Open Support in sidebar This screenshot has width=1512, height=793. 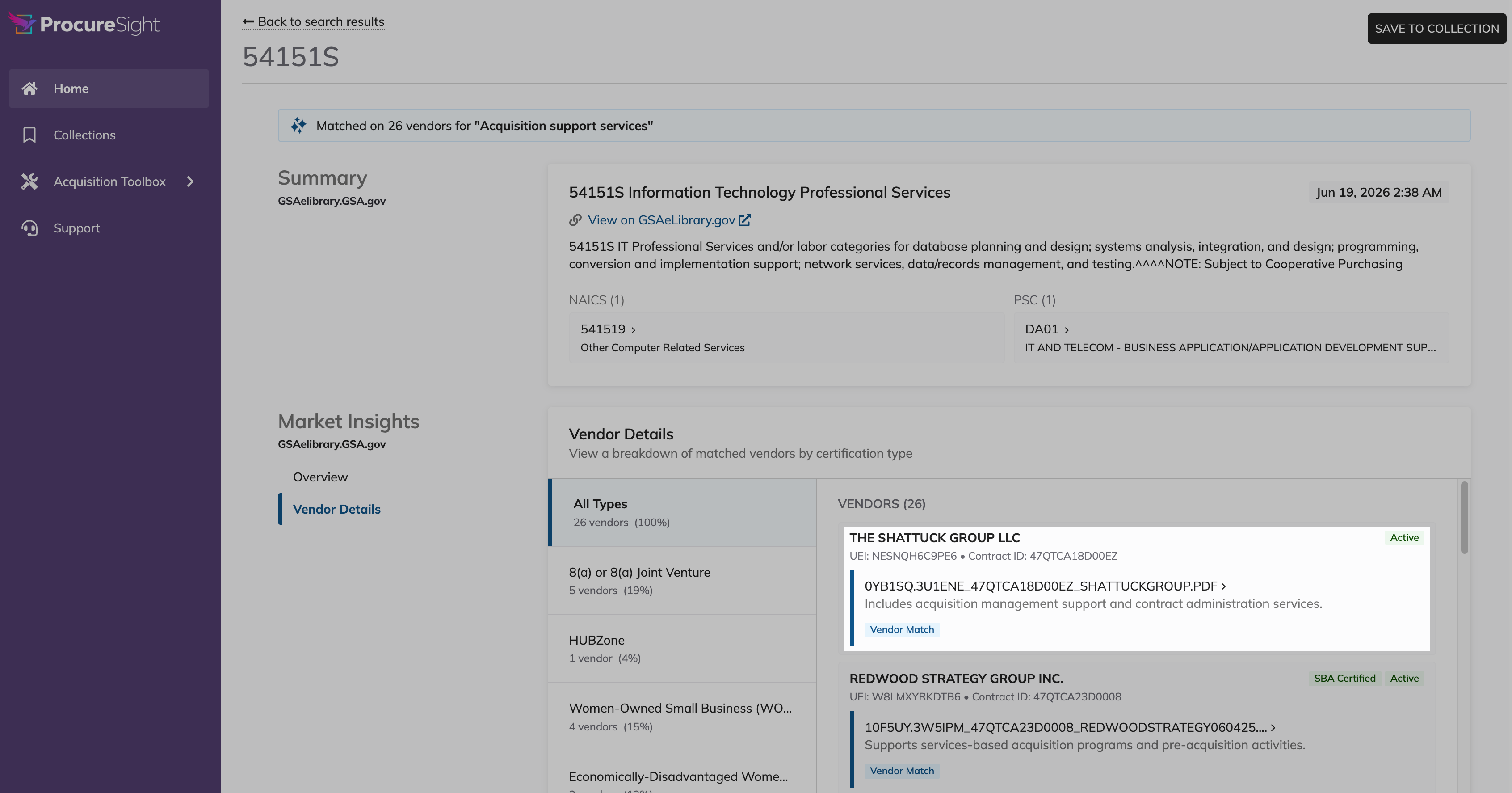coord(109,228)
